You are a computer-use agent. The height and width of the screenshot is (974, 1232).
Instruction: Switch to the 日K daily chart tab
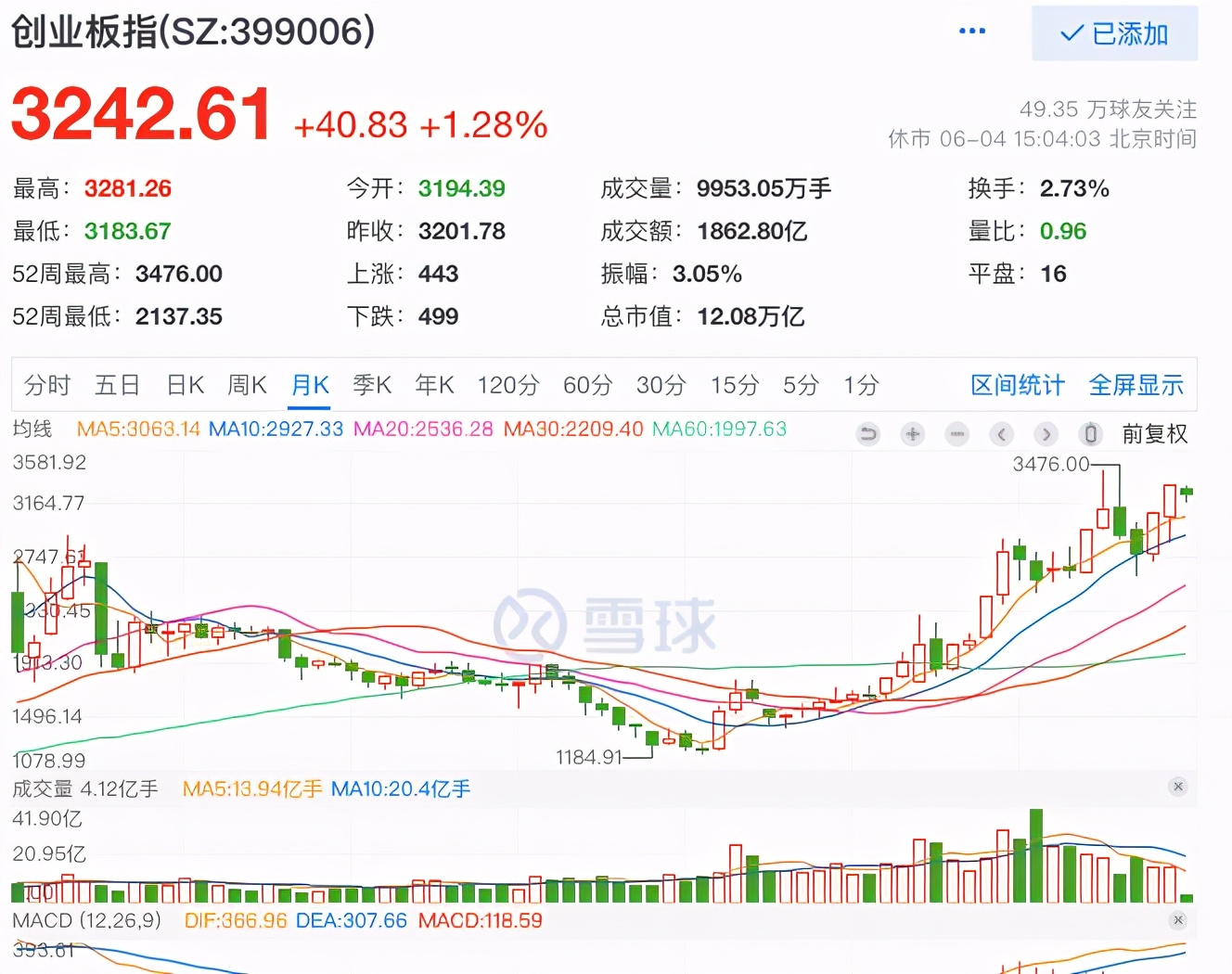click(185, 385)
